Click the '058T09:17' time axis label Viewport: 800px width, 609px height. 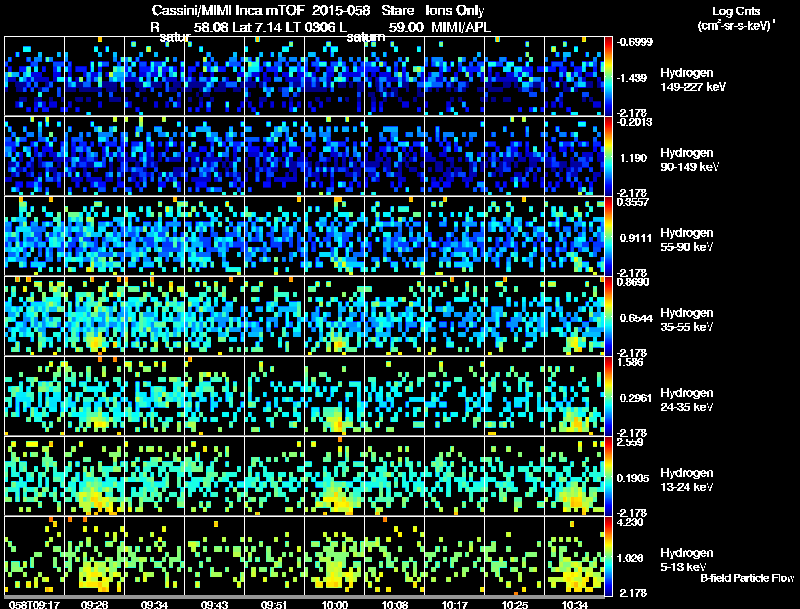click(x=34, y=605)
